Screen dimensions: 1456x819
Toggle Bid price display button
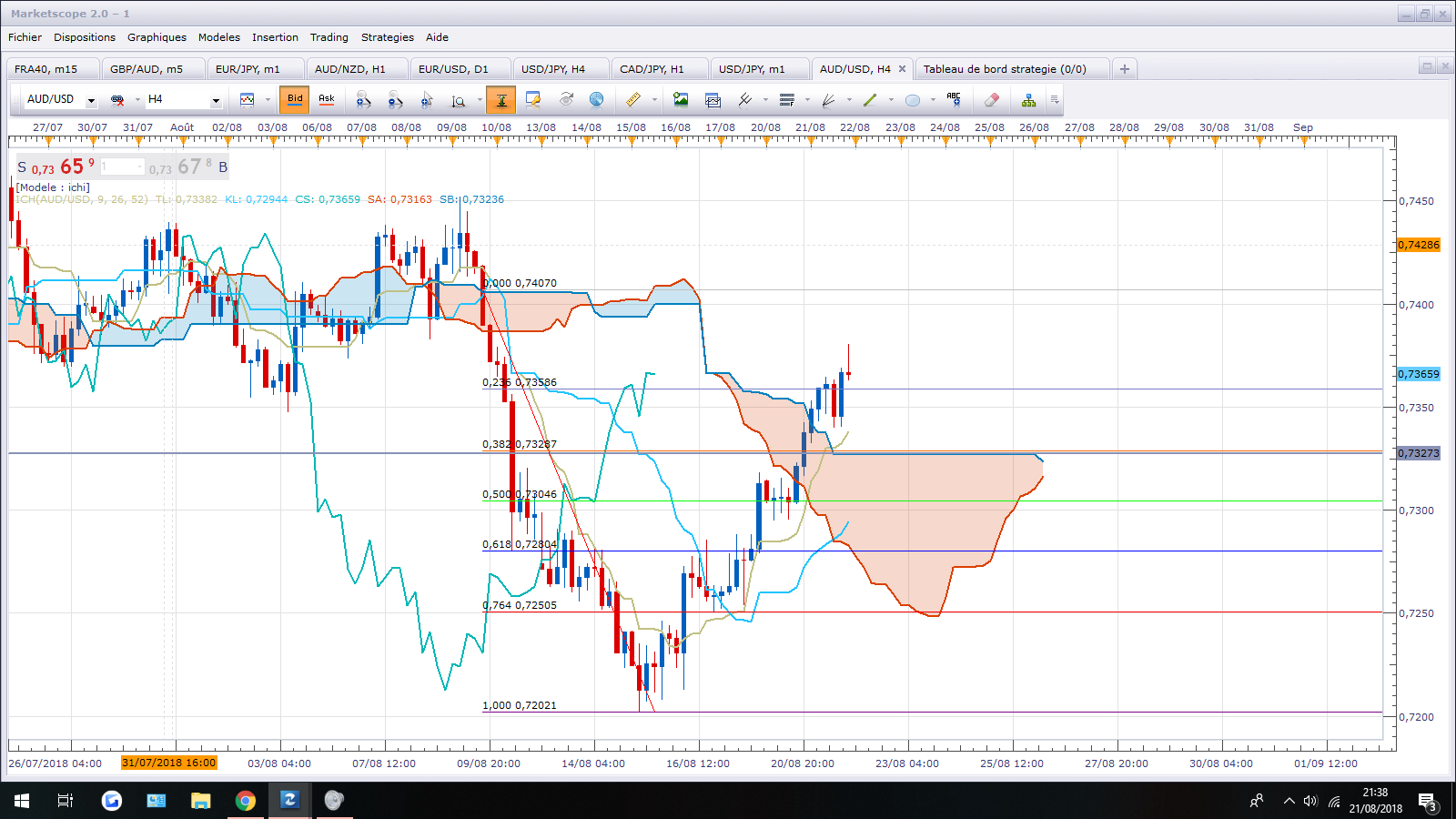(295, 99)
